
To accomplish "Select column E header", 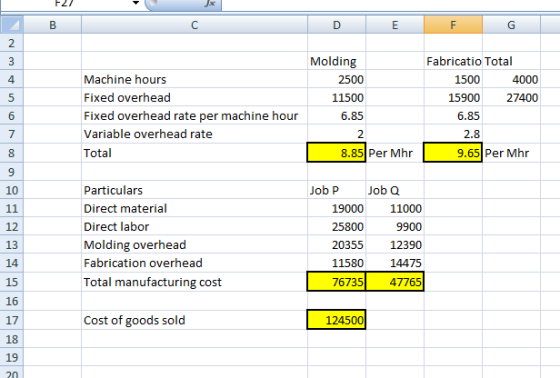I will click(395, 25).
